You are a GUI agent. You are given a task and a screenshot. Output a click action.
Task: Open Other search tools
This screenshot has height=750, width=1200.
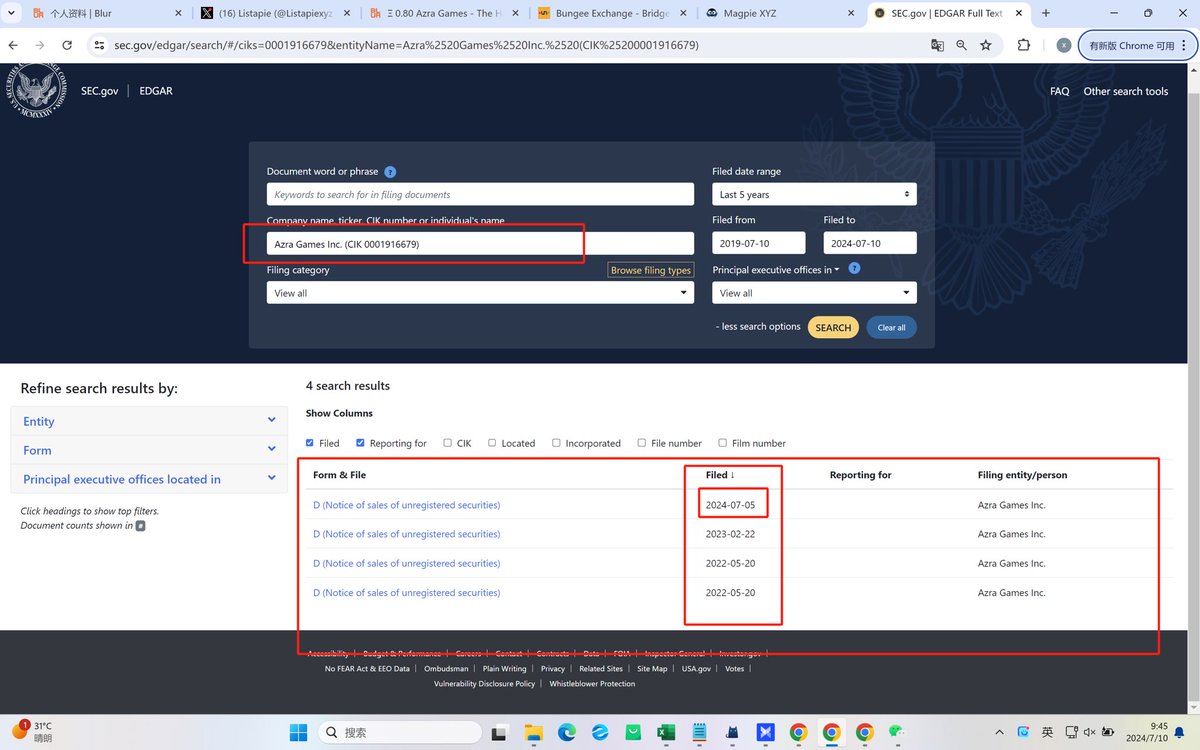coord(1125,91)
